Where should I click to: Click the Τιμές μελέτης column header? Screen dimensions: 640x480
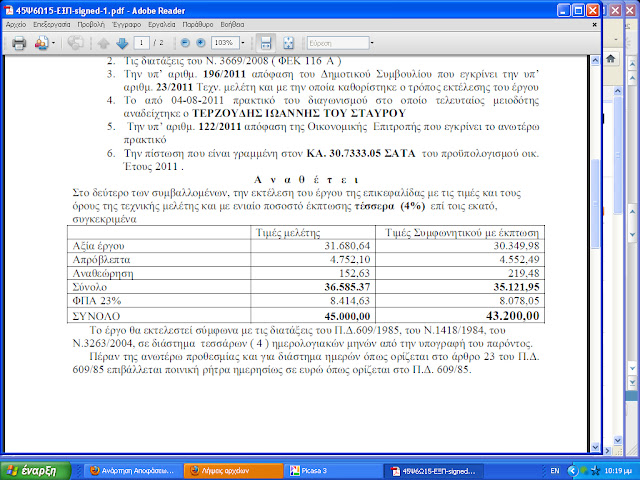click(288, 233)
